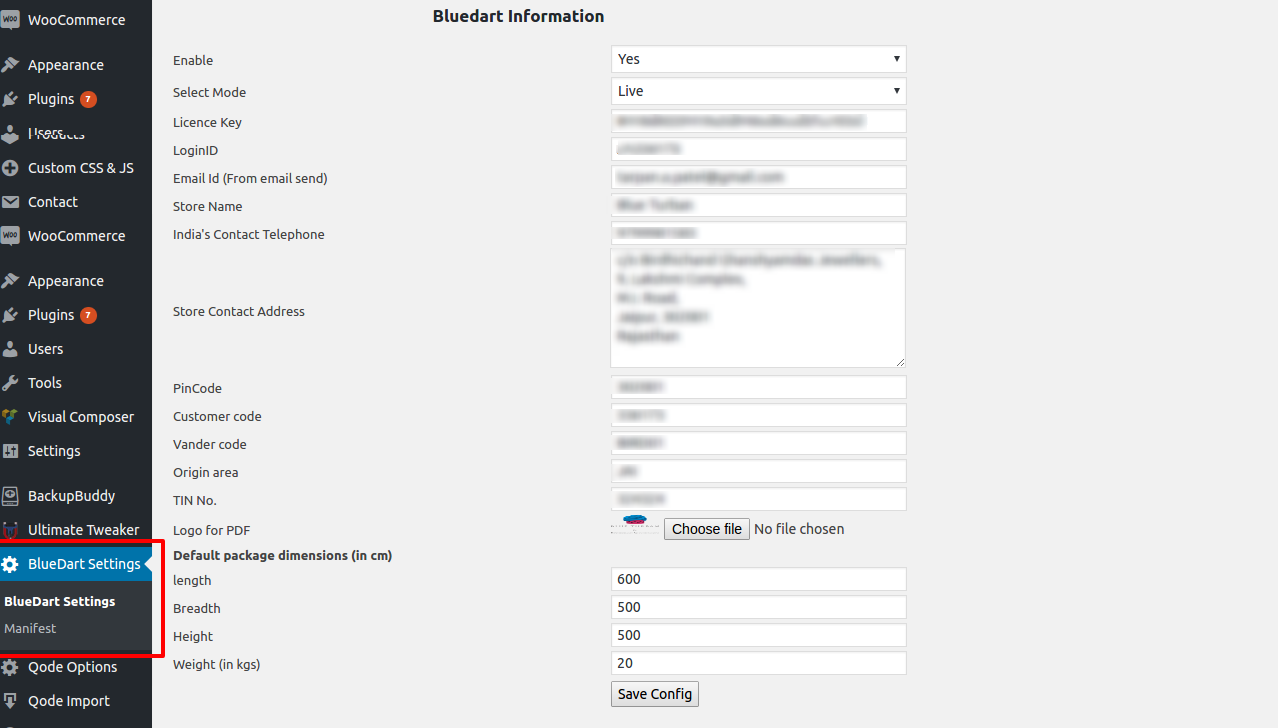This screenshot has height=728, width=1278.
Task: Click the Store Contact Address text area
Action: (x=758, y=308)
